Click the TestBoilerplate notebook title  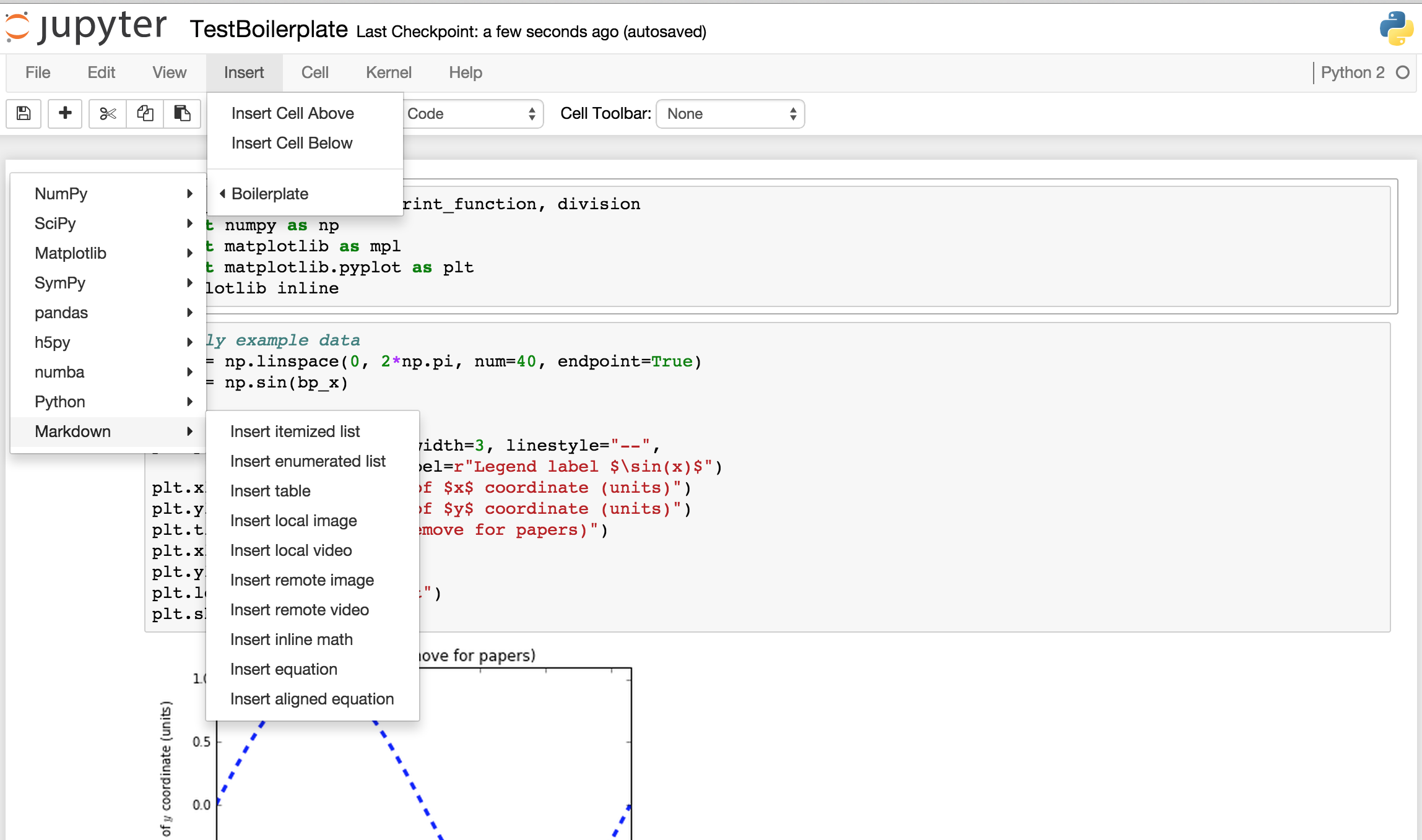269,29
